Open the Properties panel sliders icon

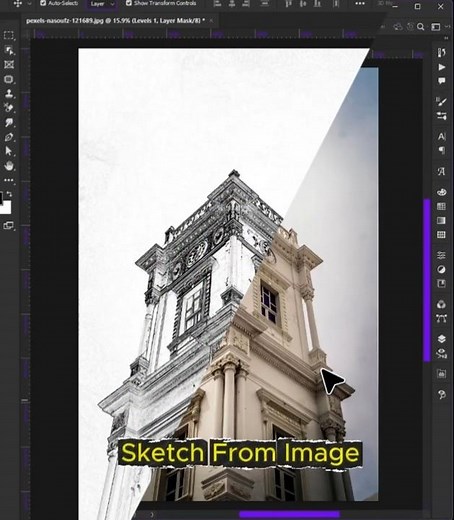(441, 255)
